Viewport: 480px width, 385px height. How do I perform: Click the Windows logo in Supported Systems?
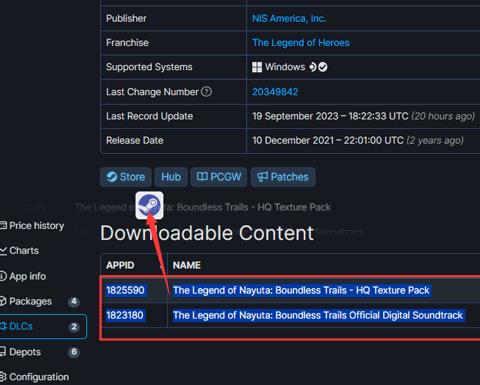257,67
